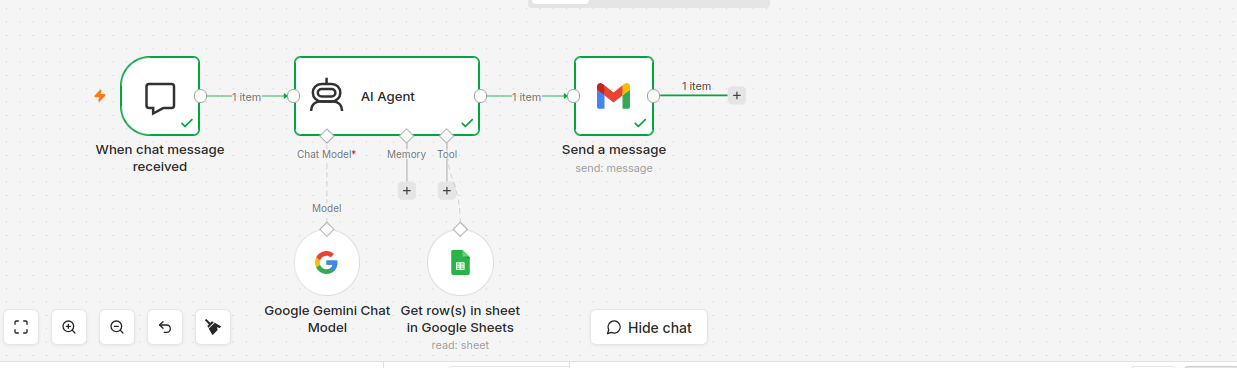Click AI Agent output connector circle

pos(481,96)
